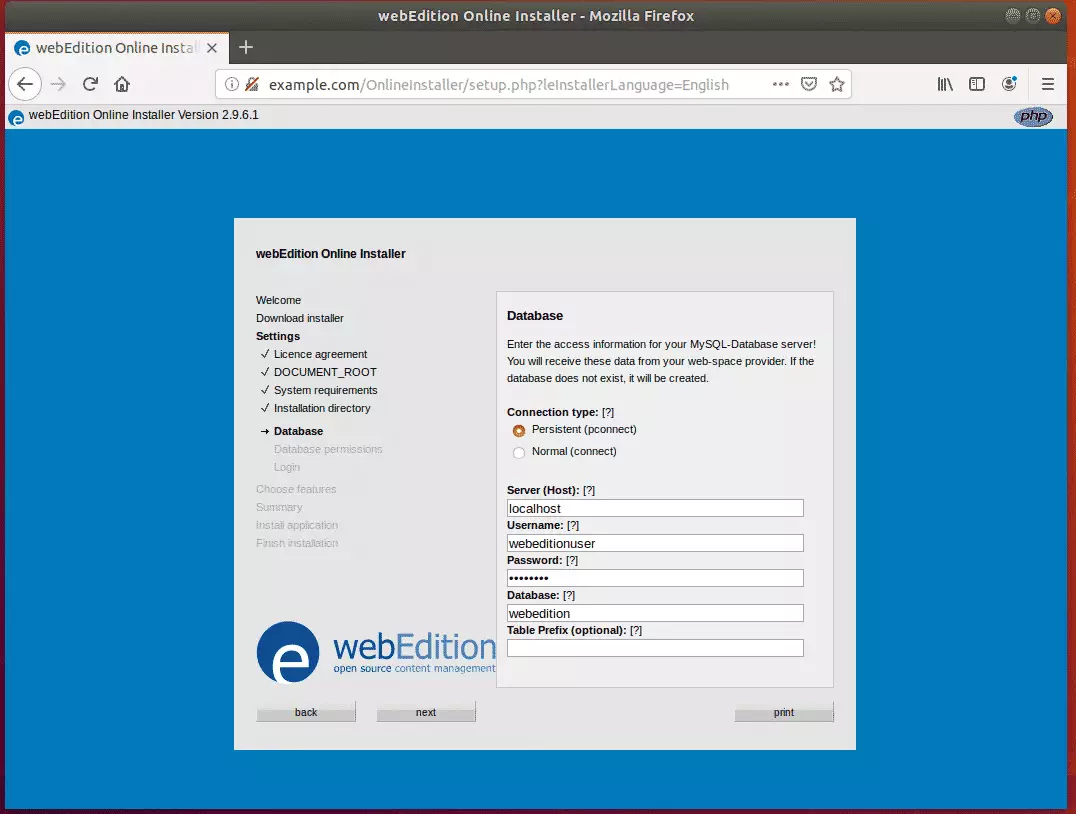This screenshot has width=1076, height=814.
Task: Click the Firefox forward arrow
Action: pos(58,84)
